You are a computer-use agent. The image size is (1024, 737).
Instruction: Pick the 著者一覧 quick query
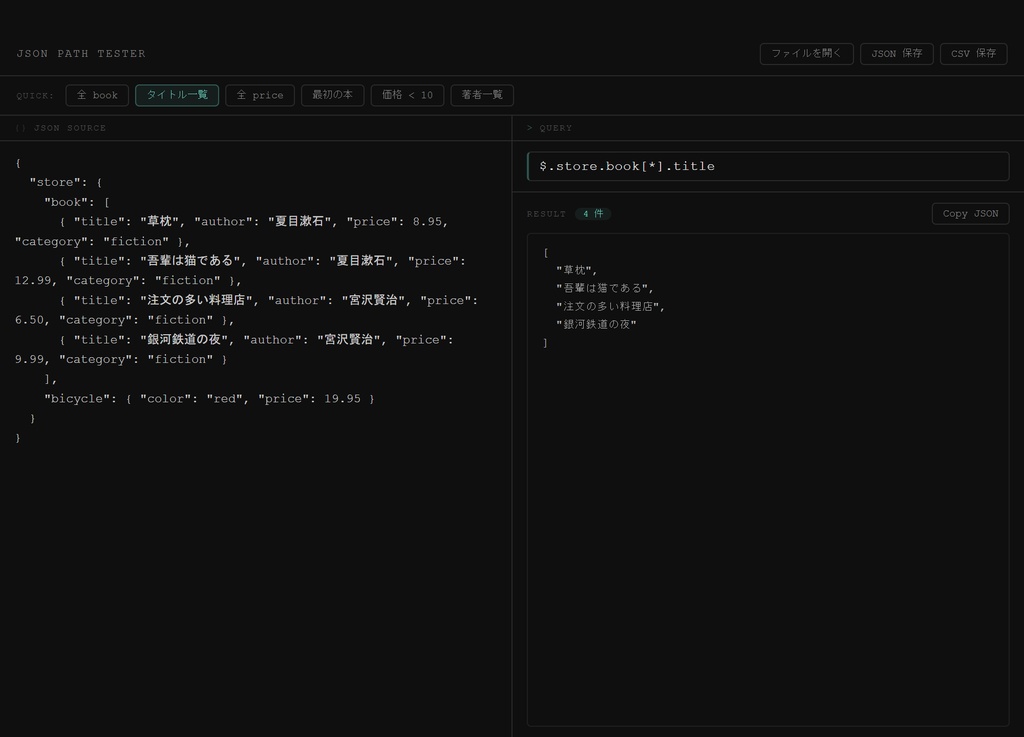pos(482,95)
